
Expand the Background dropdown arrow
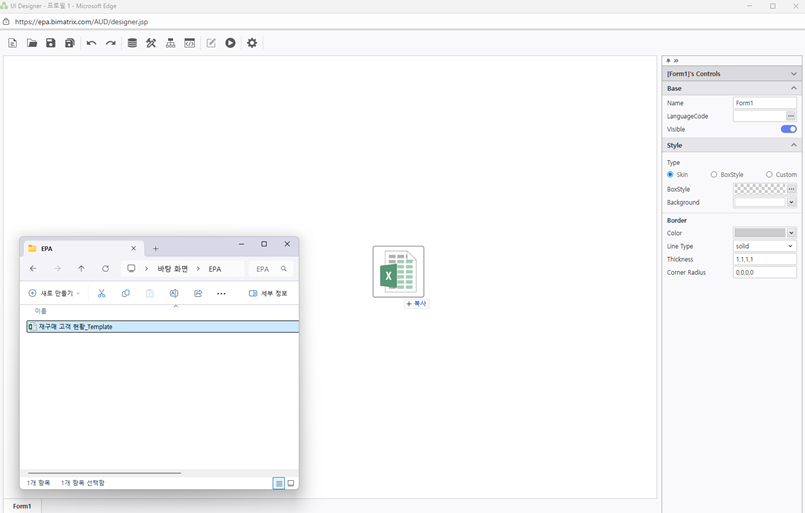[791, 202]
